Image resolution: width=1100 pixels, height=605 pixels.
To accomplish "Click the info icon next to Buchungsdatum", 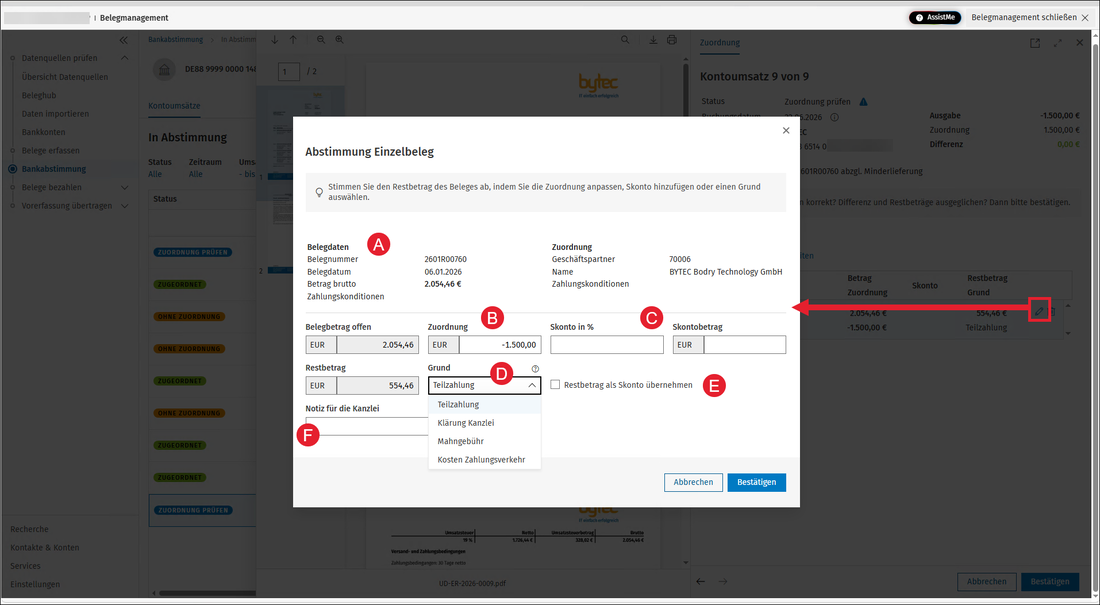I will point(834,117).
